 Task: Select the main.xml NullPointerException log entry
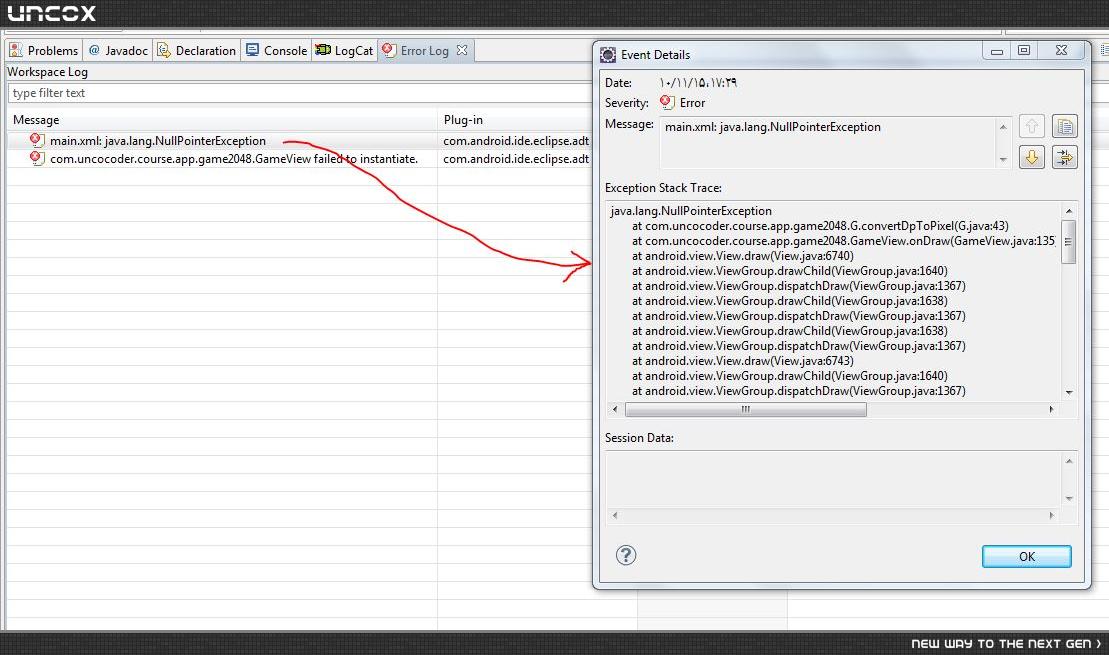click(158, 141)
